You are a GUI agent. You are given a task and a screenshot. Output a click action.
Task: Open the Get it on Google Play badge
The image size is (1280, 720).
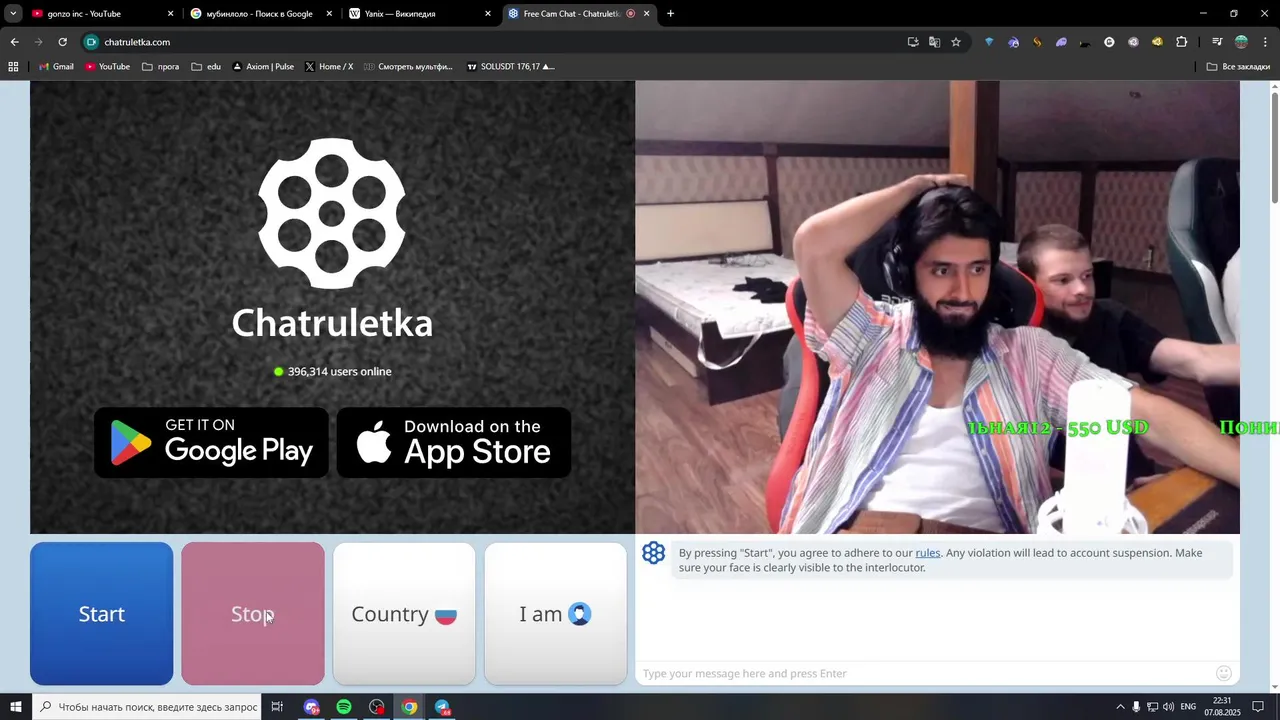pyautogui.click(x=211, y=442)
